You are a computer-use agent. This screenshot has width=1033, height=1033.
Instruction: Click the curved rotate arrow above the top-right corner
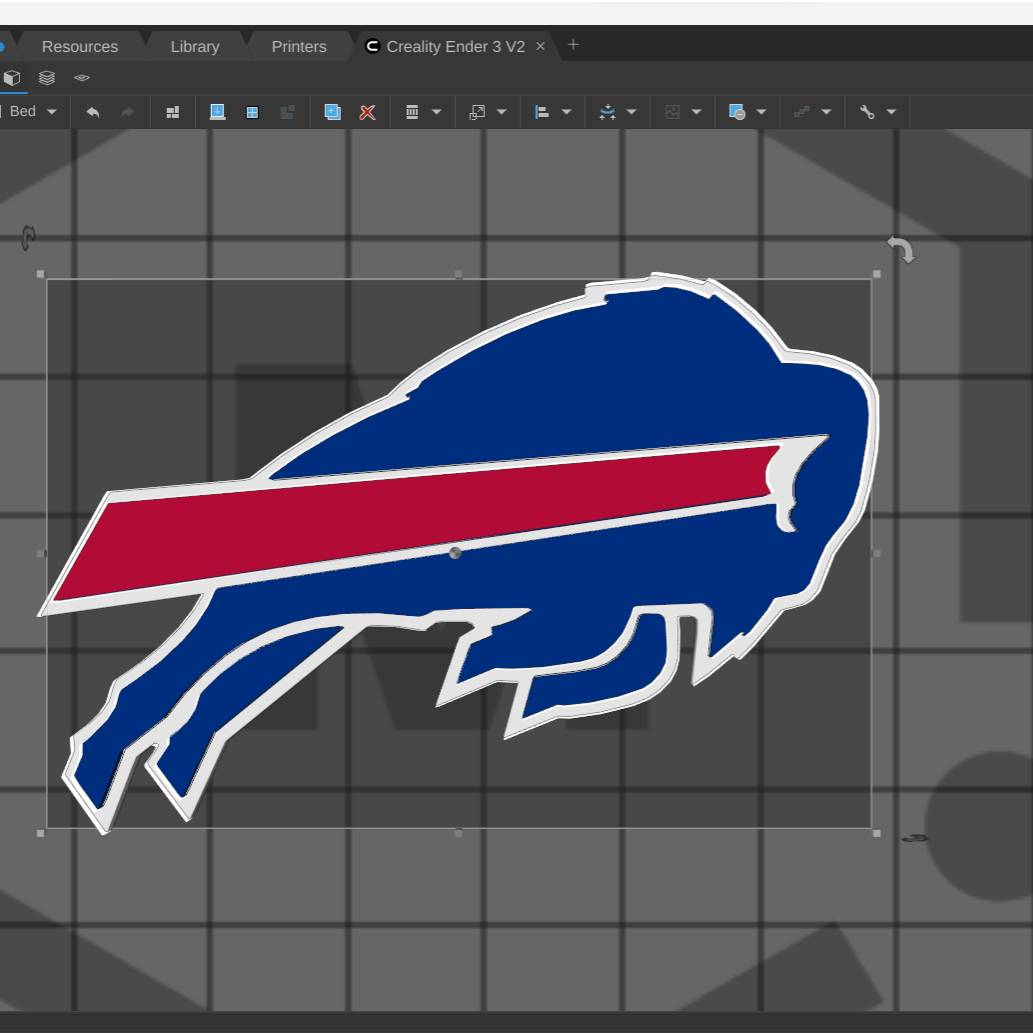point(901,249)
